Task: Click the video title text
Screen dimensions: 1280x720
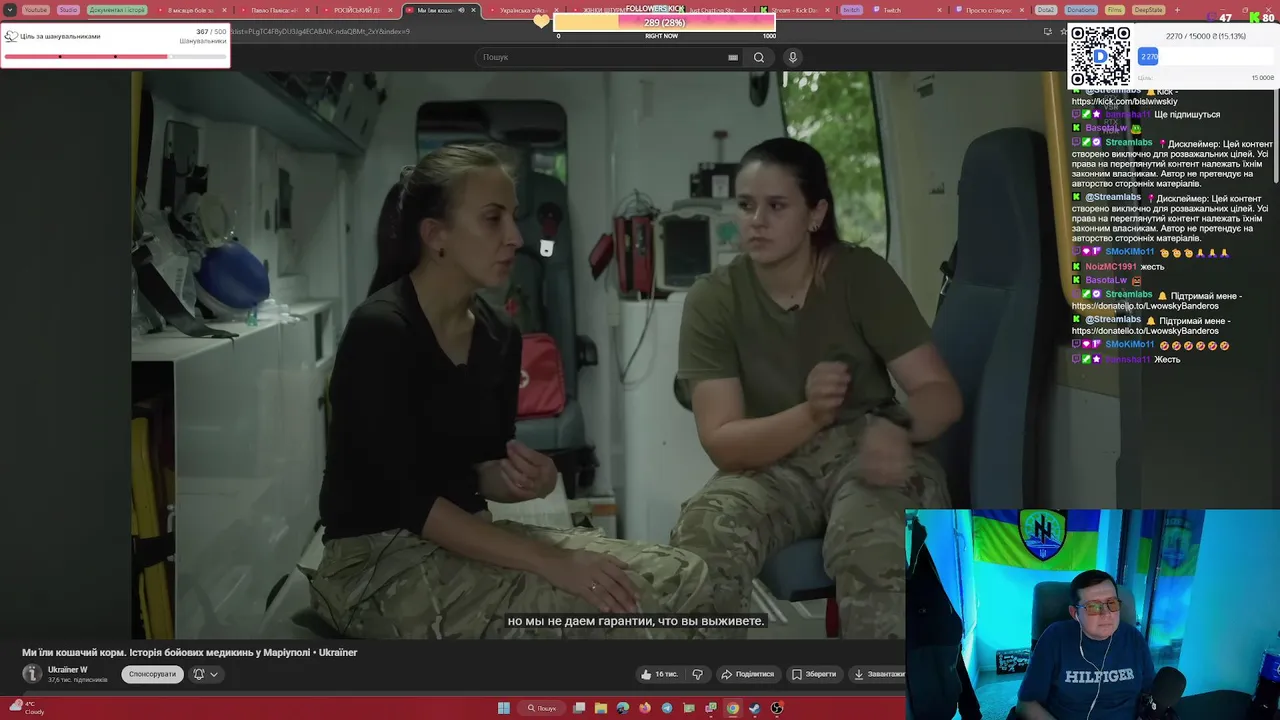Action: coord(190,652)
